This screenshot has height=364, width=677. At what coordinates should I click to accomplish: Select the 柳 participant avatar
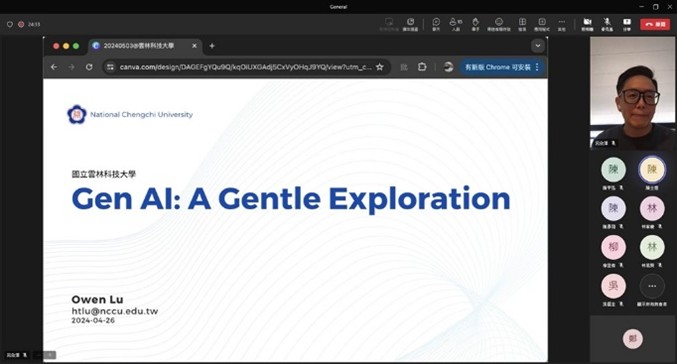point(613,247)
